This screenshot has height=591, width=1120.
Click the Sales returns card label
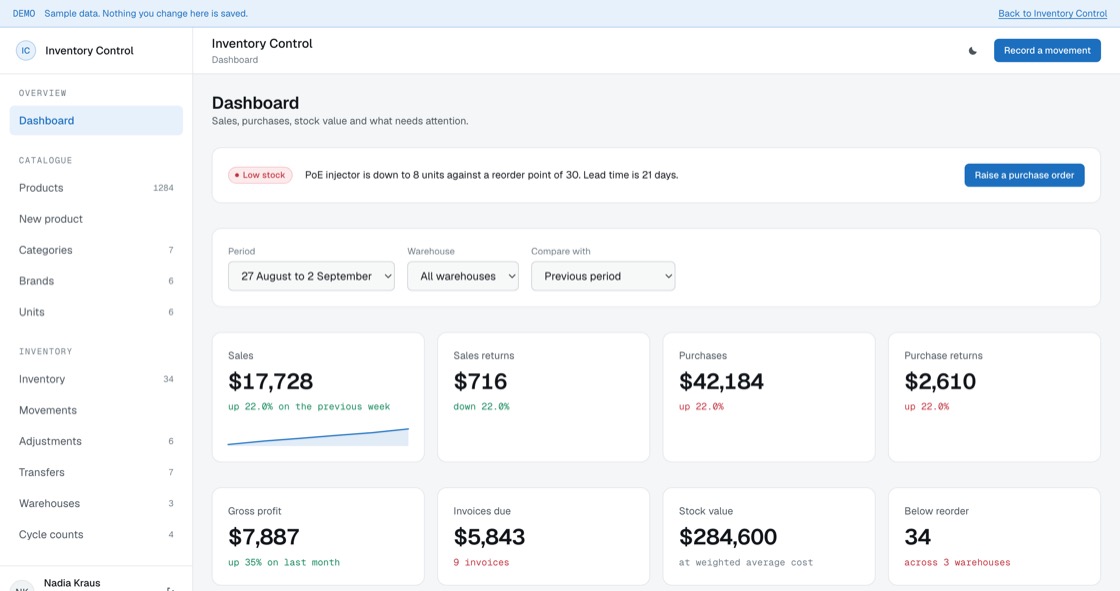pos(484,355)
